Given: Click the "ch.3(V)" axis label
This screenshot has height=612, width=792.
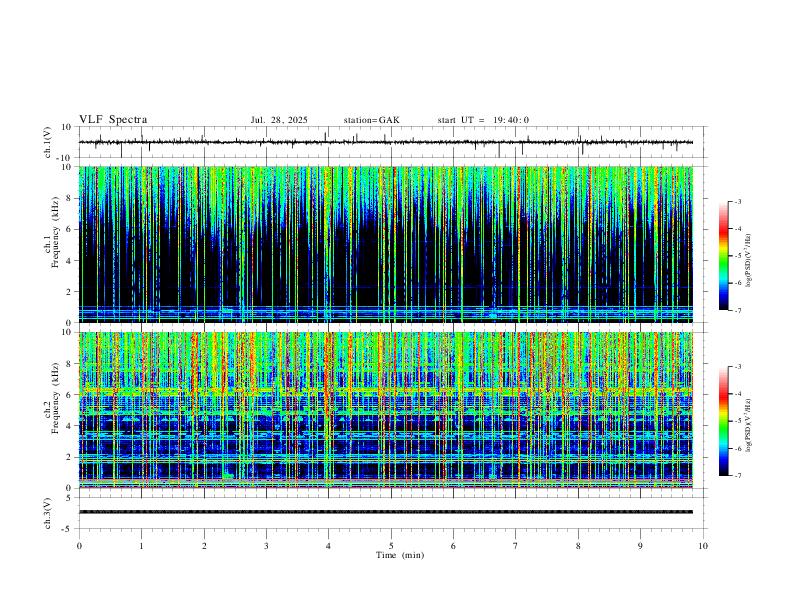Looking at the screenshot, I should click(x=48, y=513).
